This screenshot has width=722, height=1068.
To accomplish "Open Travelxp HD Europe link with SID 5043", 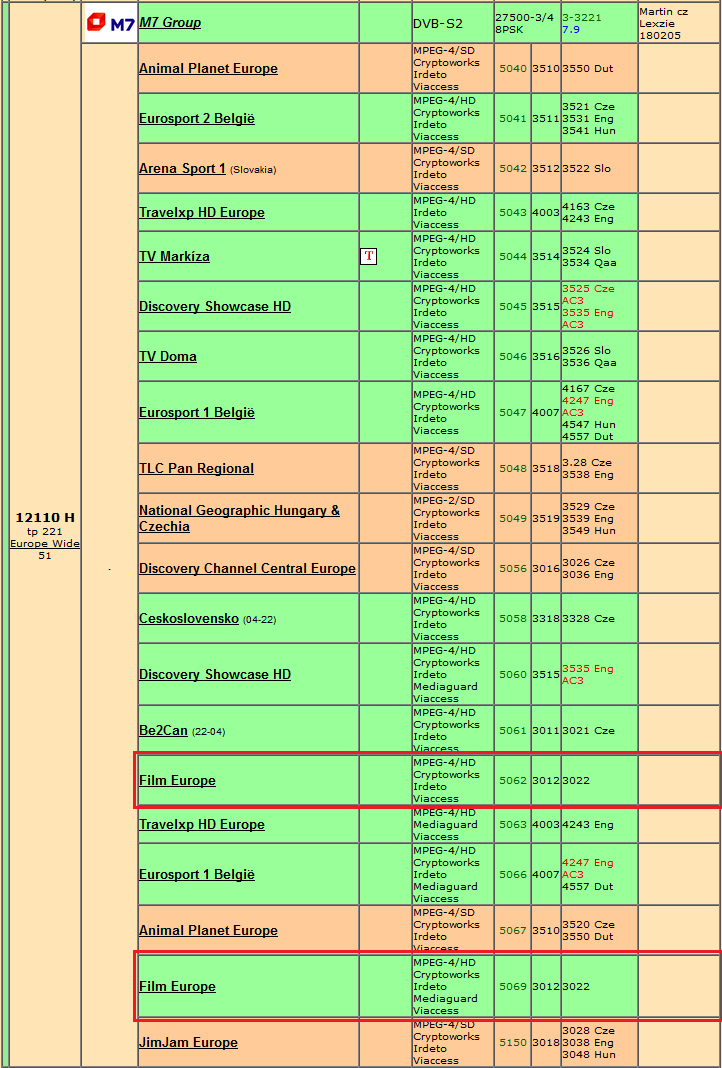I will coord(202,213).
